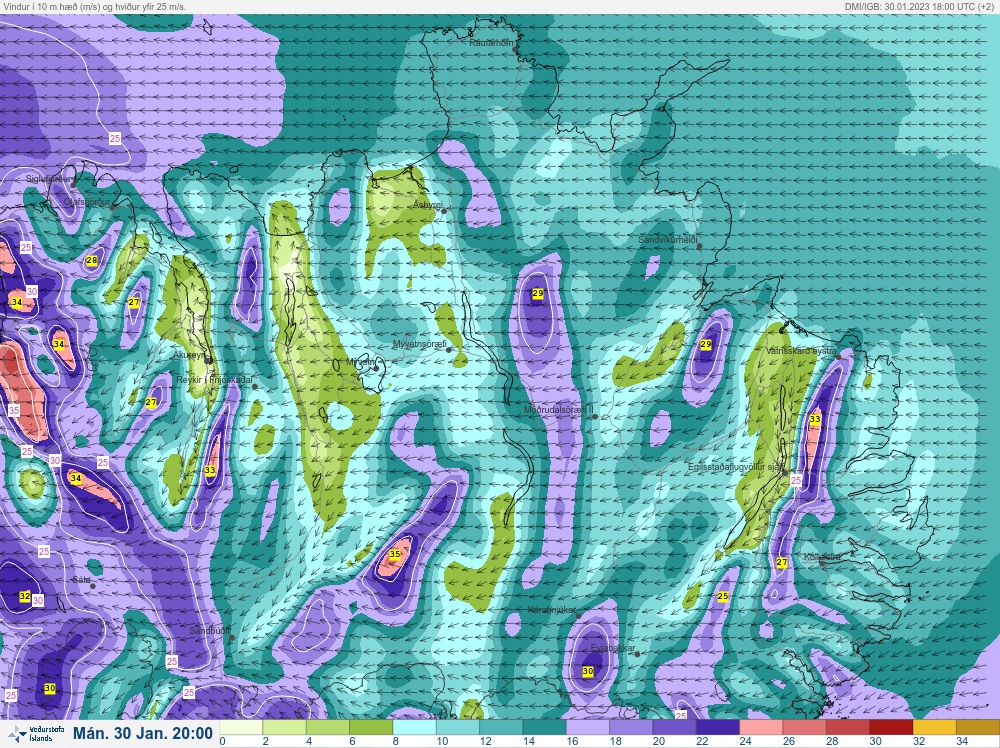Click the DMI/IGB 30.01.2023 18:00 UTC label

[x=918, y=6]
